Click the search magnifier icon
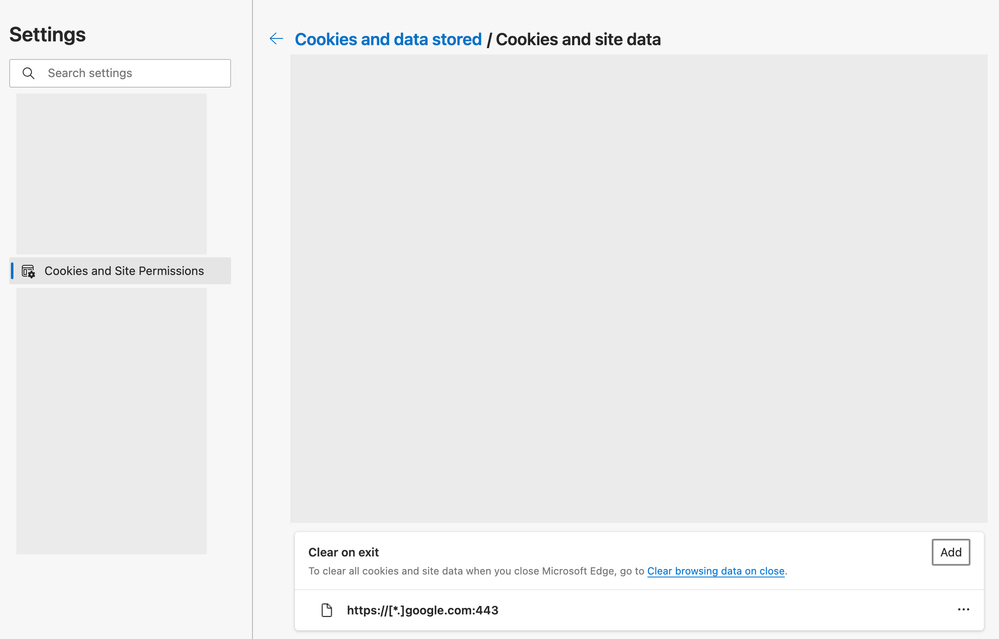This screenshot has height=639, width=999. coord(29,73)
